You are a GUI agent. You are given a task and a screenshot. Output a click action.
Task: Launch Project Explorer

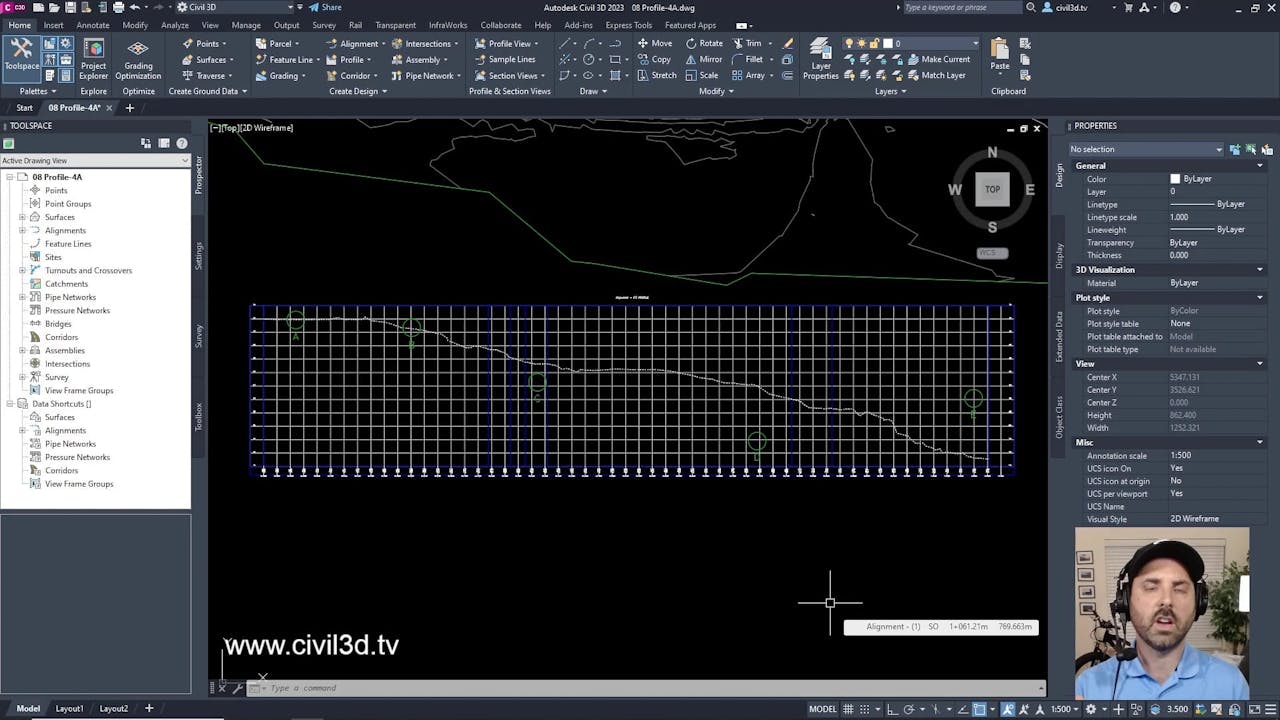(x=93, y=57)
